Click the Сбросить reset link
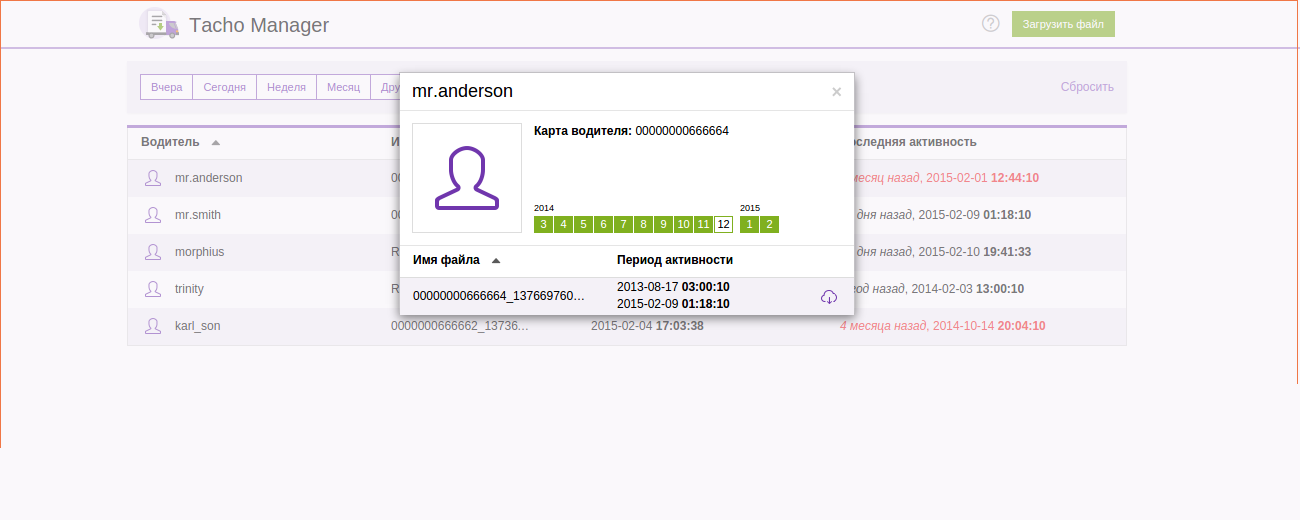 point(1087,87)
